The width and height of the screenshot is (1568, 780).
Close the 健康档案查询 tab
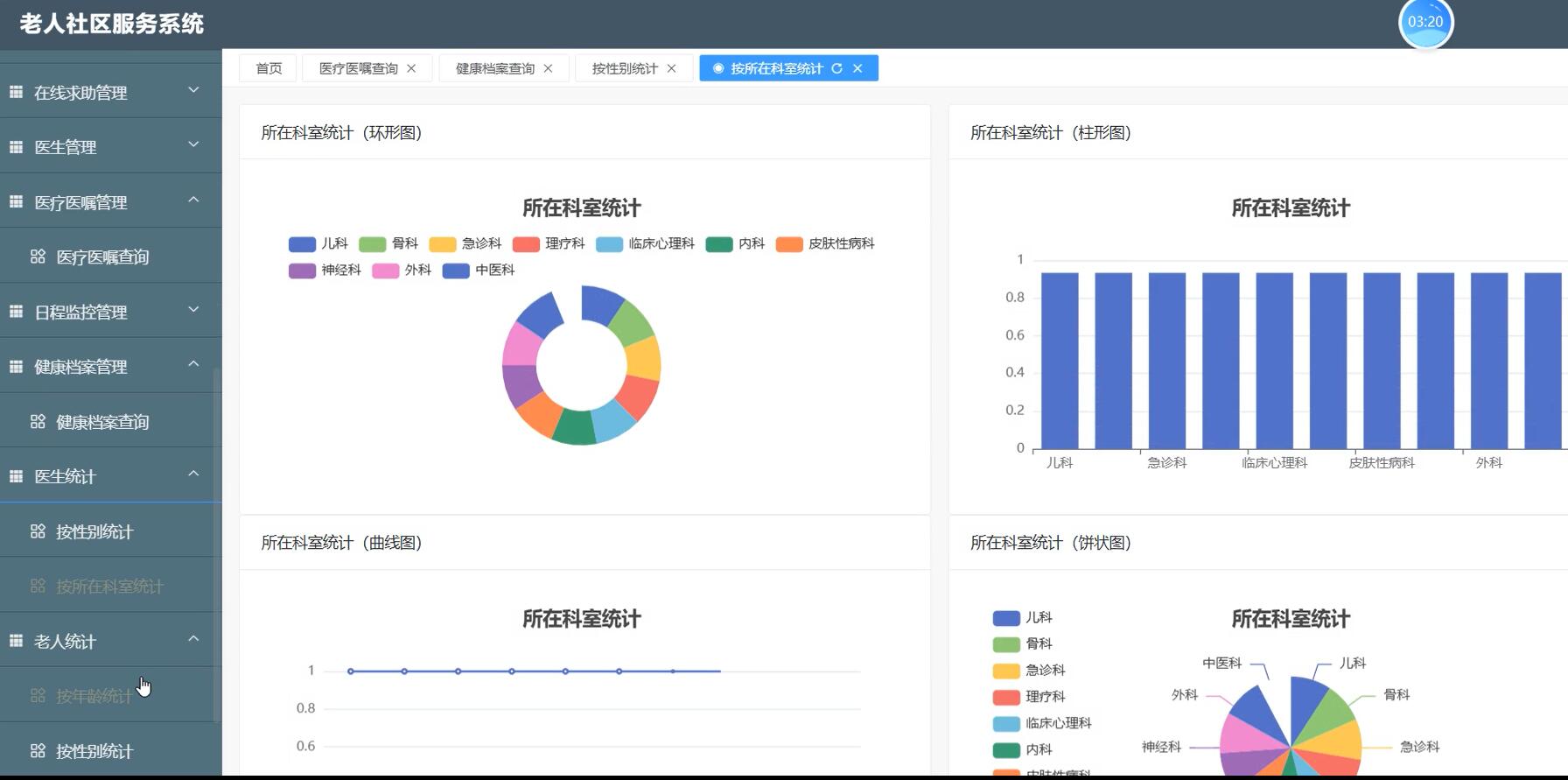[x=548, y=68]
